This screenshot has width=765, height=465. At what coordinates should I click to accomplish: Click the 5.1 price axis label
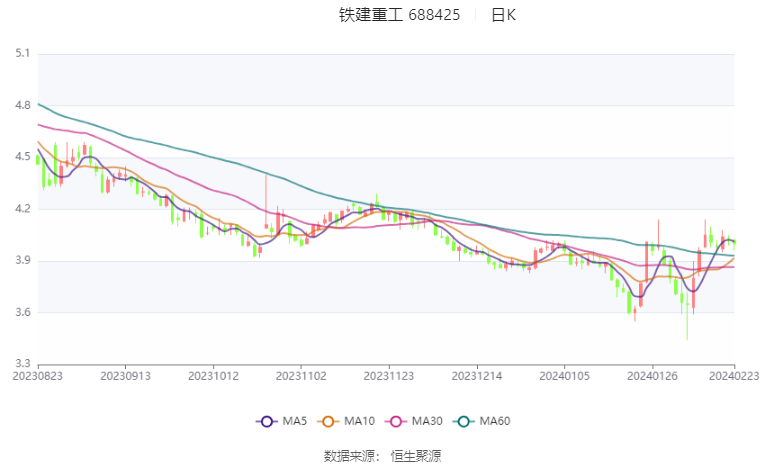click(22, 53)
